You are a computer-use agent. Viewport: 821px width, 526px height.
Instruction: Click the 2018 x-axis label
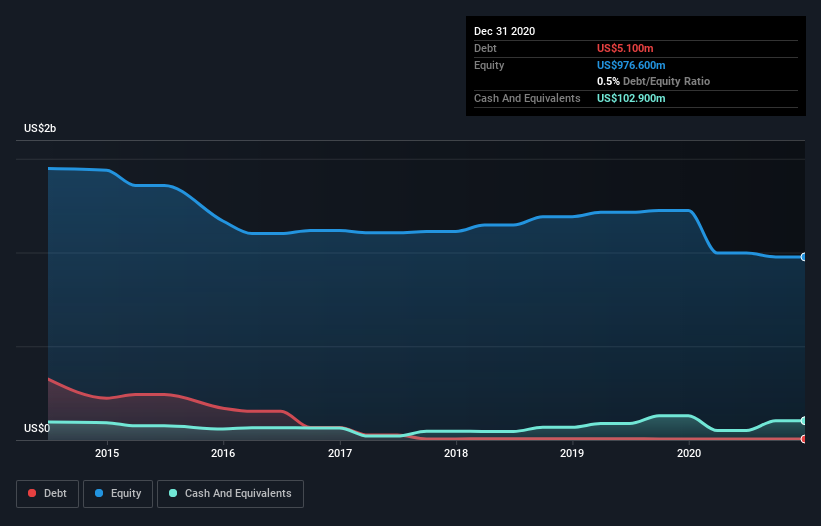coord(456,453)
